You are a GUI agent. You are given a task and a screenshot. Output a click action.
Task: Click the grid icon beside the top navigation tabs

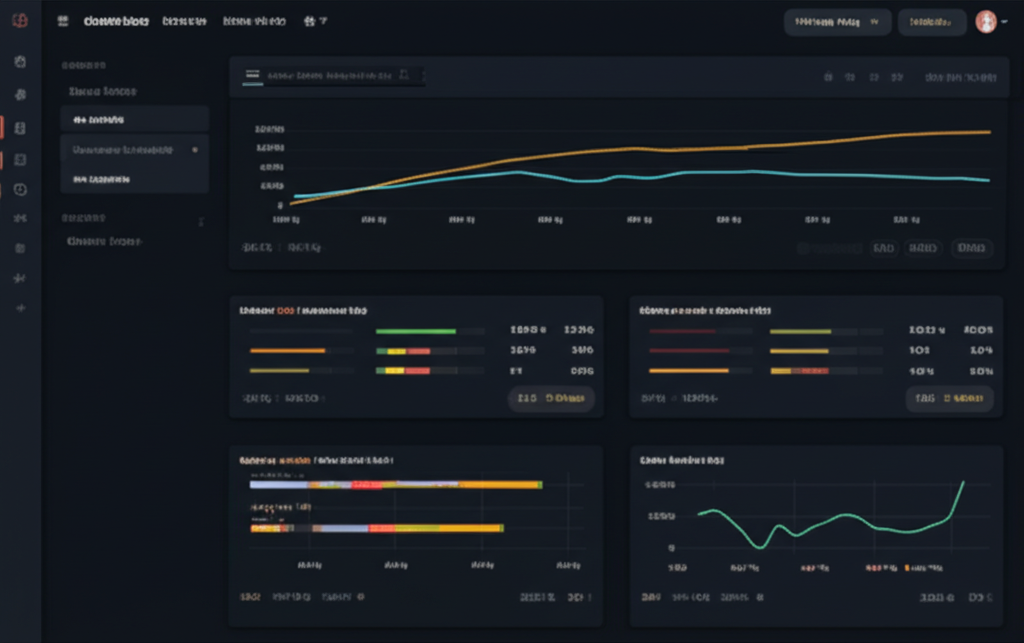[x=63, y=21]
